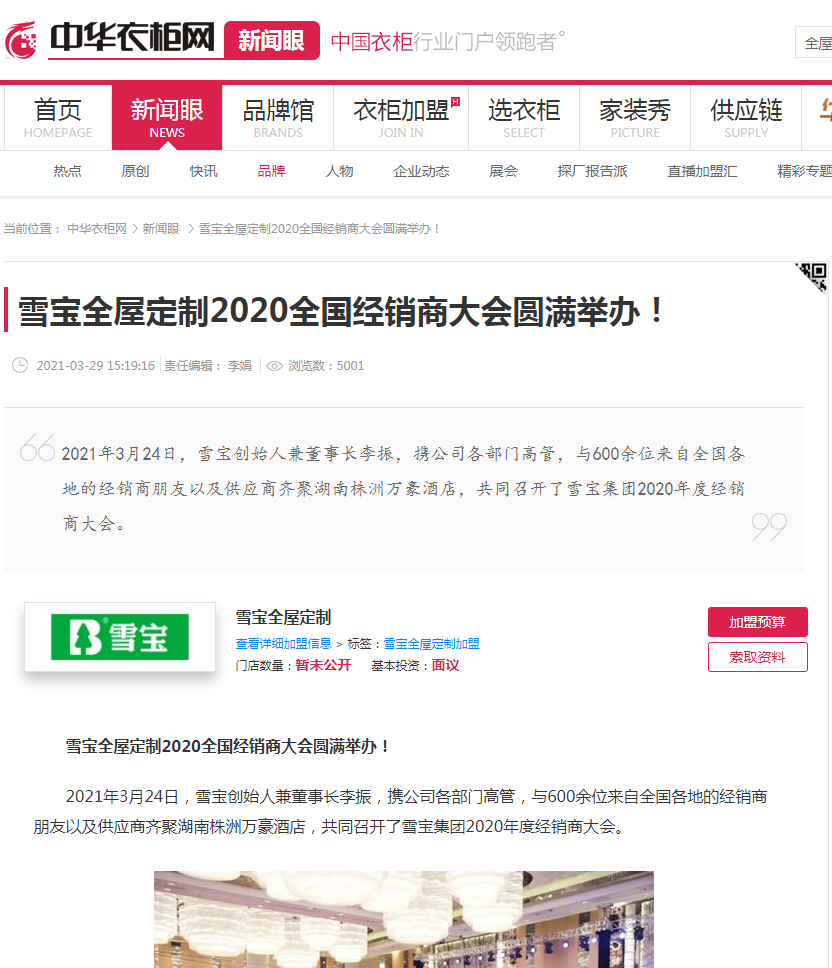Open the 供应链 SUPPLY tab
Viewport: 832px width, 968px height.
(x=746, y=117)
